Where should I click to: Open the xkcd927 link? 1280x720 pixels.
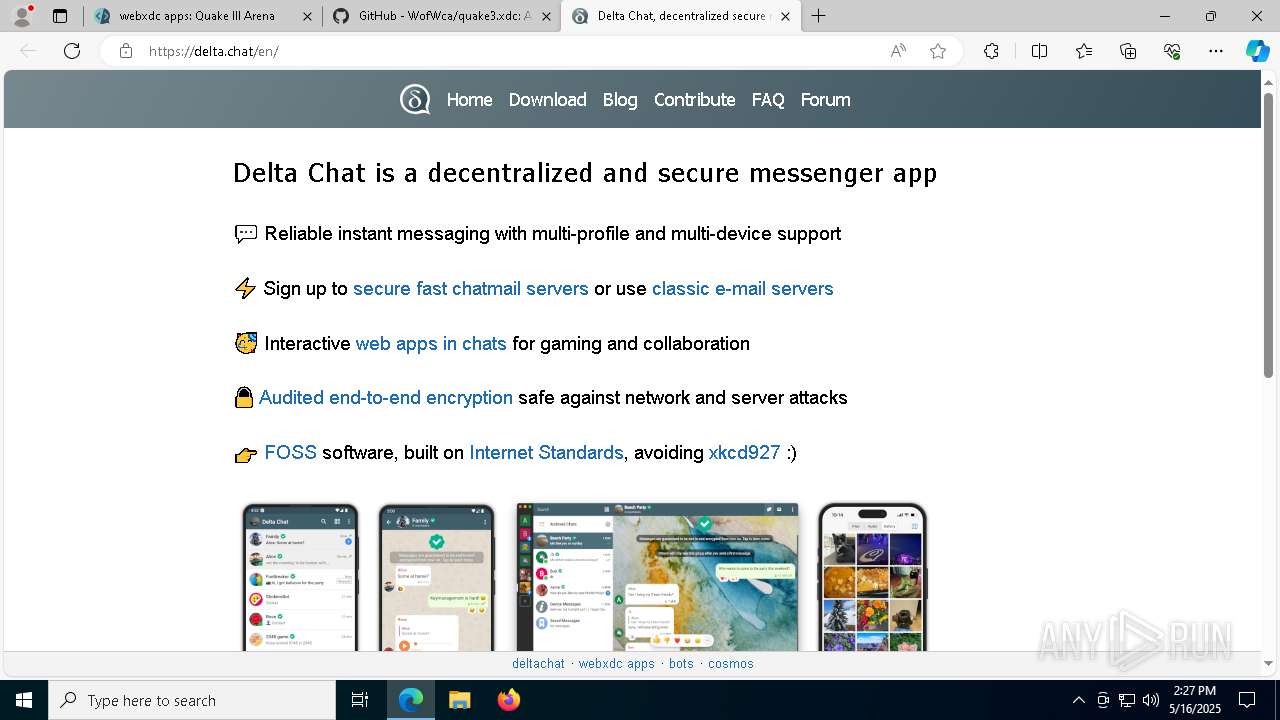(744, 452)
